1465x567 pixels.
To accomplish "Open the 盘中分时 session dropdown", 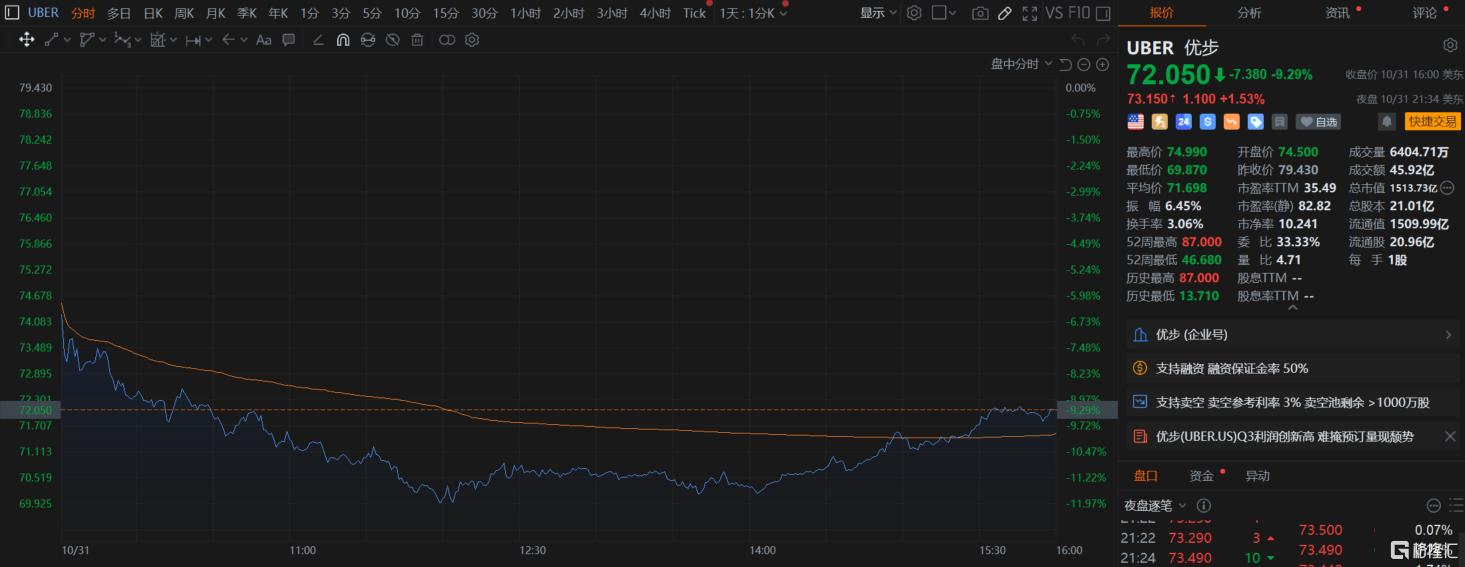I will [x=1021, y=64].
